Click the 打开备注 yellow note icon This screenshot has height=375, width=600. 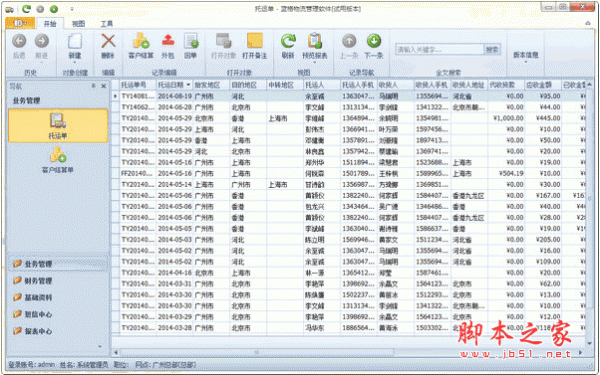click(x=255, y=41)
